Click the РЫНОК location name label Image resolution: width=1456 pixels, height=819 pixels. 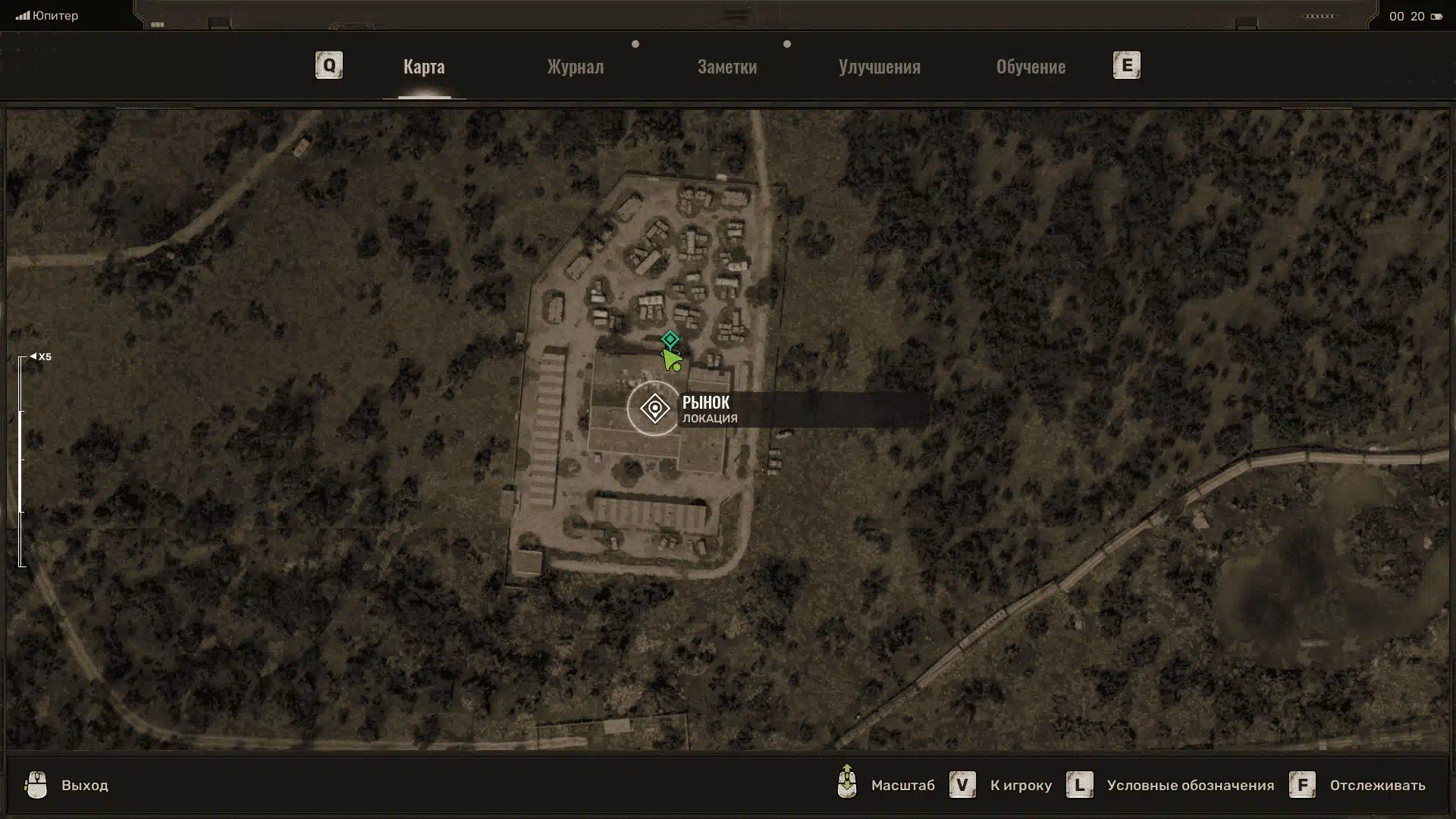(706, 403)
